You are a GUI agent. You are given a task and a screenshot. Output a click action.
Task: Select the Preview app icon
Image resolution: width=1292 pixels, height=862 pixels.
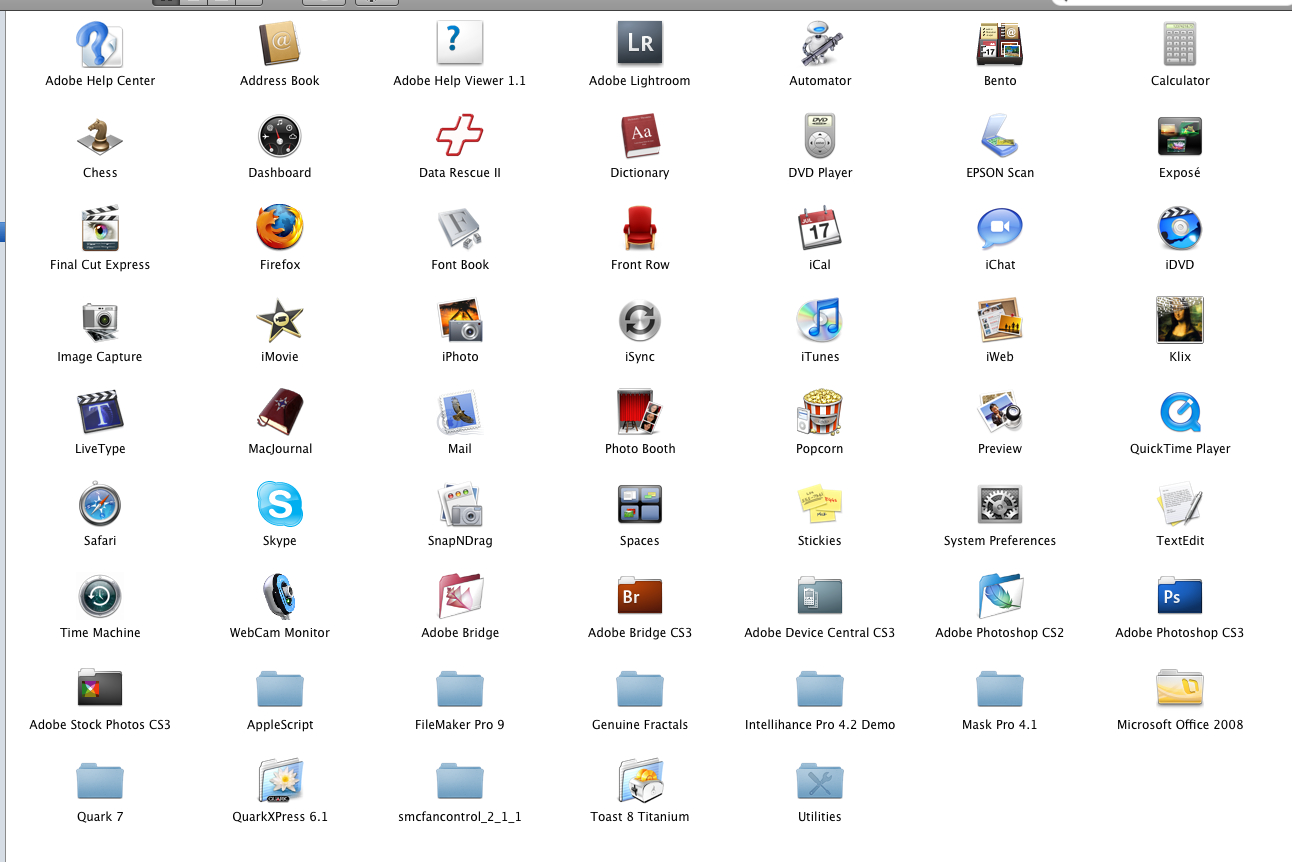[x=1000, y=412]
